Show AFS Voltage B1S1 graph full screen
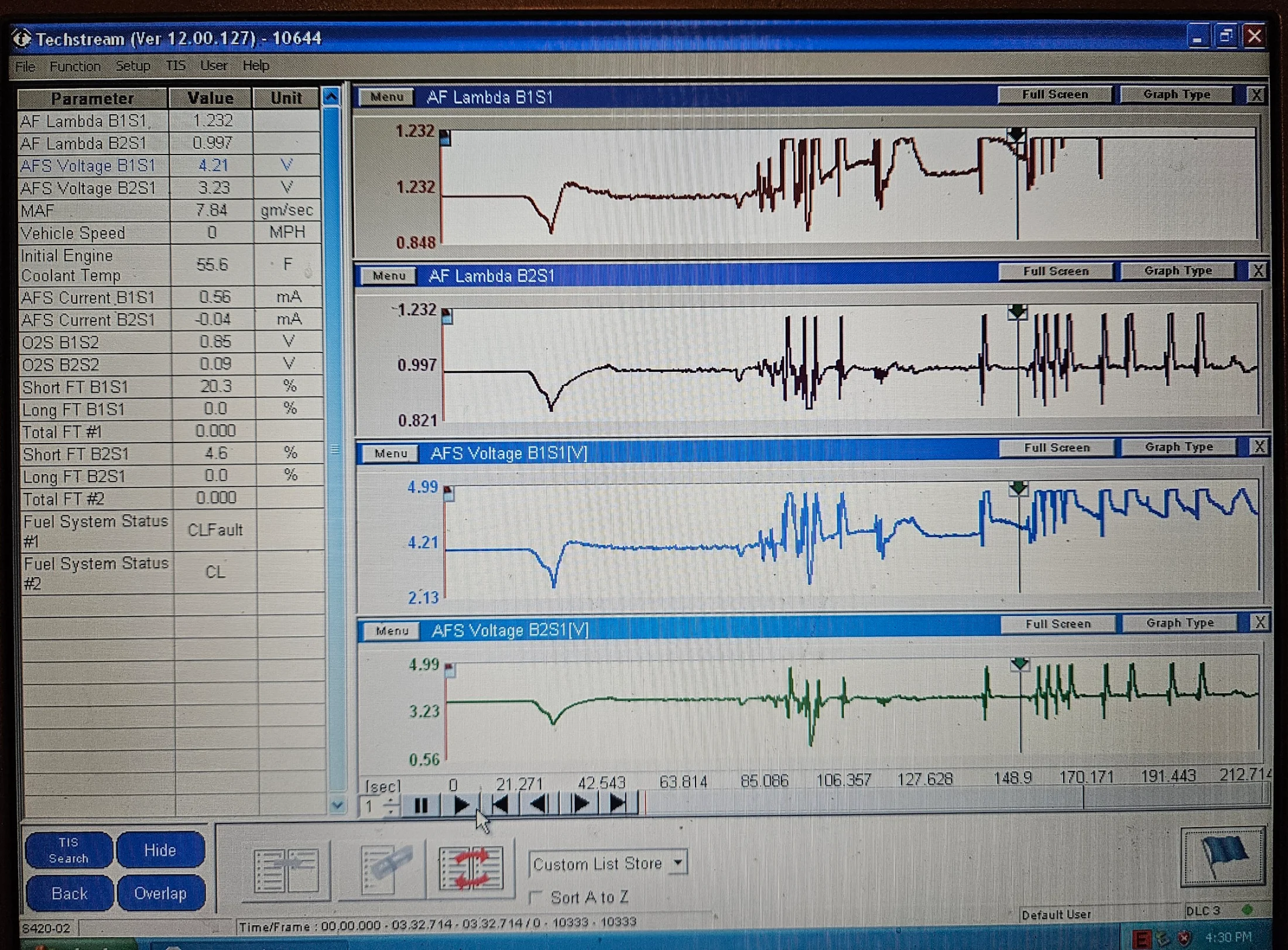 click(1057, 448)
